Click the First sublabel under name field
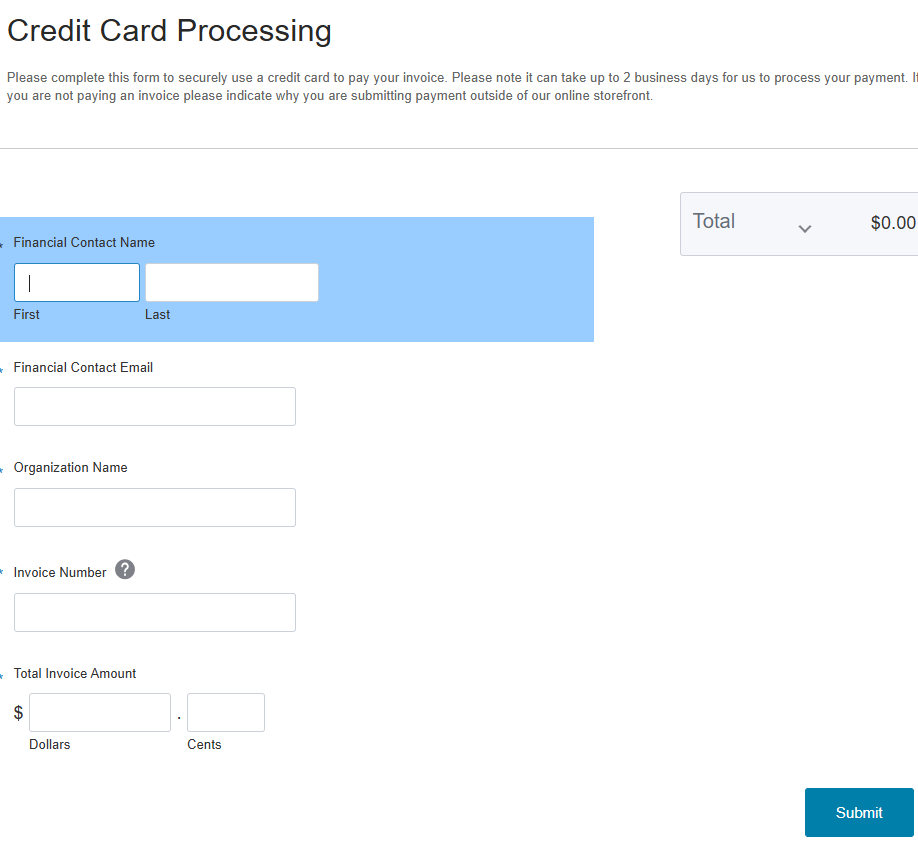The width and height of the screenshot is (918, 851). click(x=26, y=314)
